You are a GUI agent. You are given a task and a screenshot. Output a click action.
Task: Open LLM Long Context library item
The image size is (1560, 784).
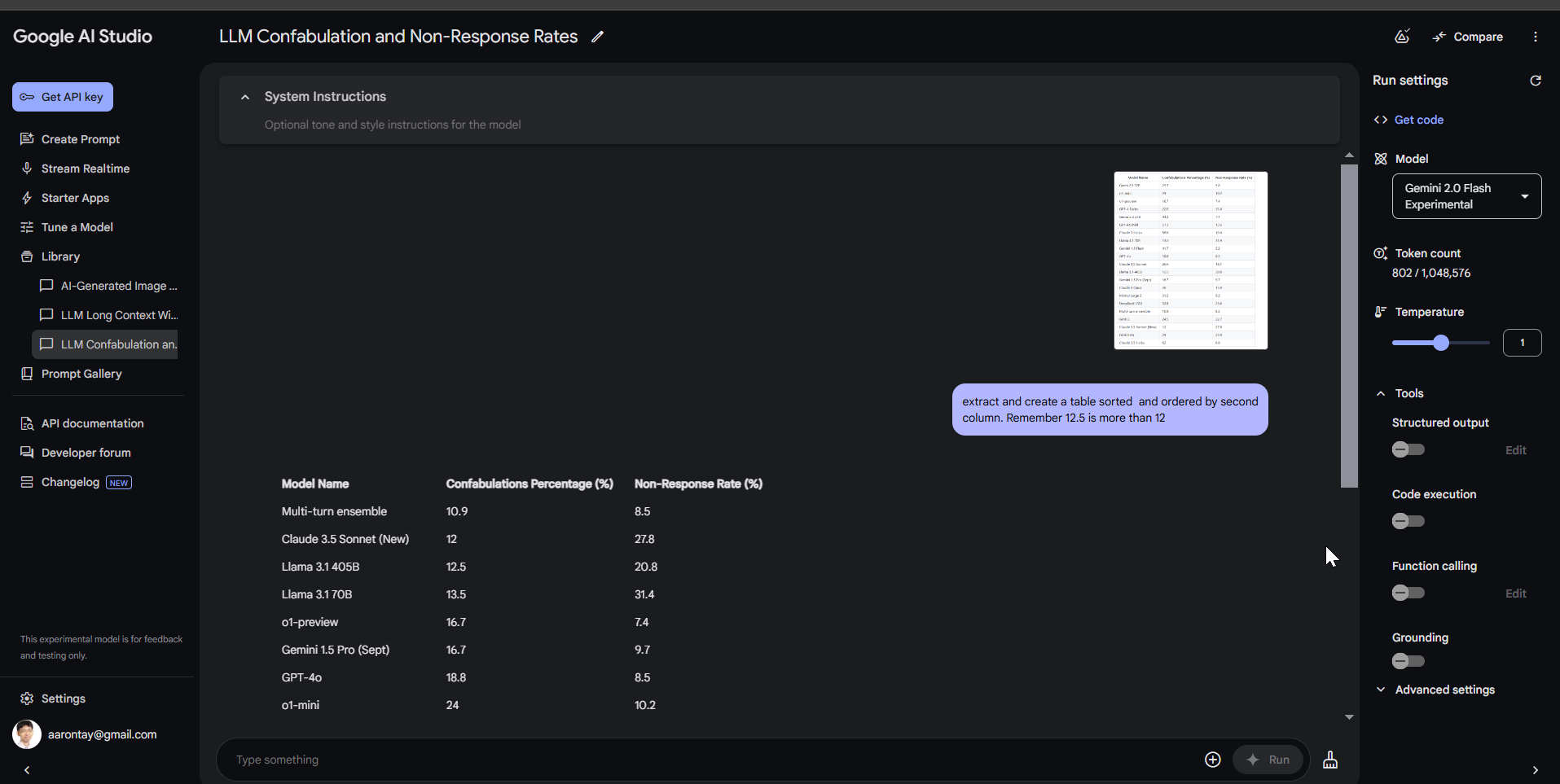pyautogui.click(x=105, y=315)
